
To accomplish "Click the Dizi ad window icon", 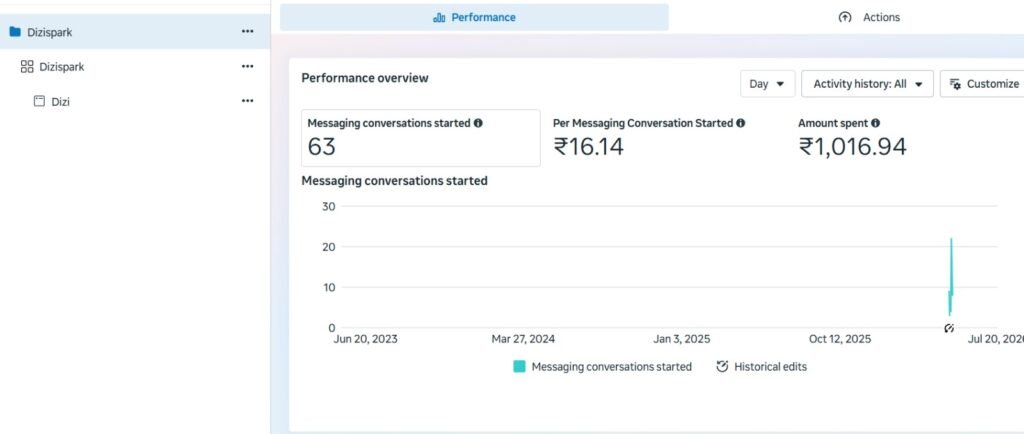I will (39, 101).
